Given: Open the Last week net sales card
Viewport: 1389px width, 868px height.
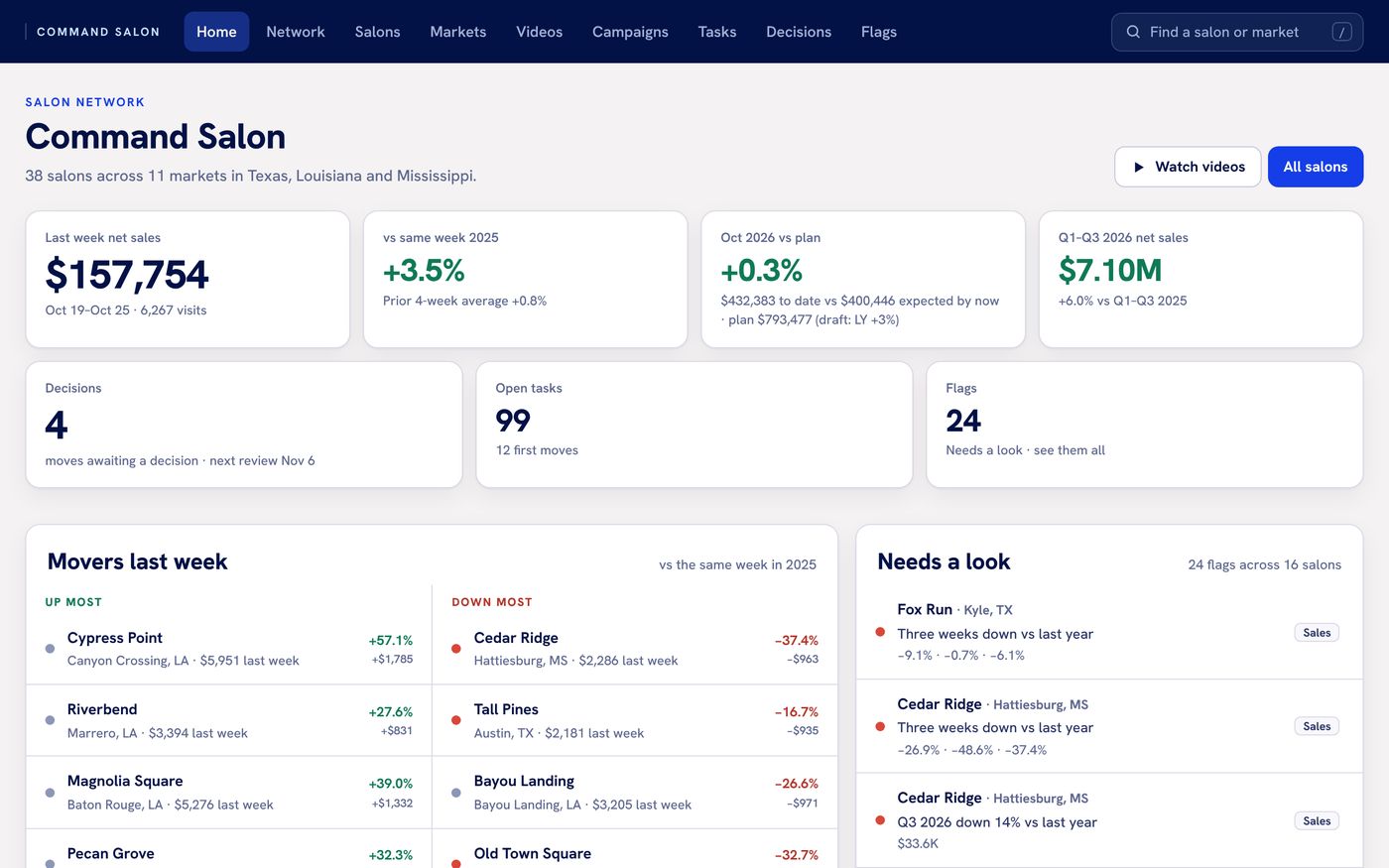Looking at the screenshot, I should coord(188,279).
